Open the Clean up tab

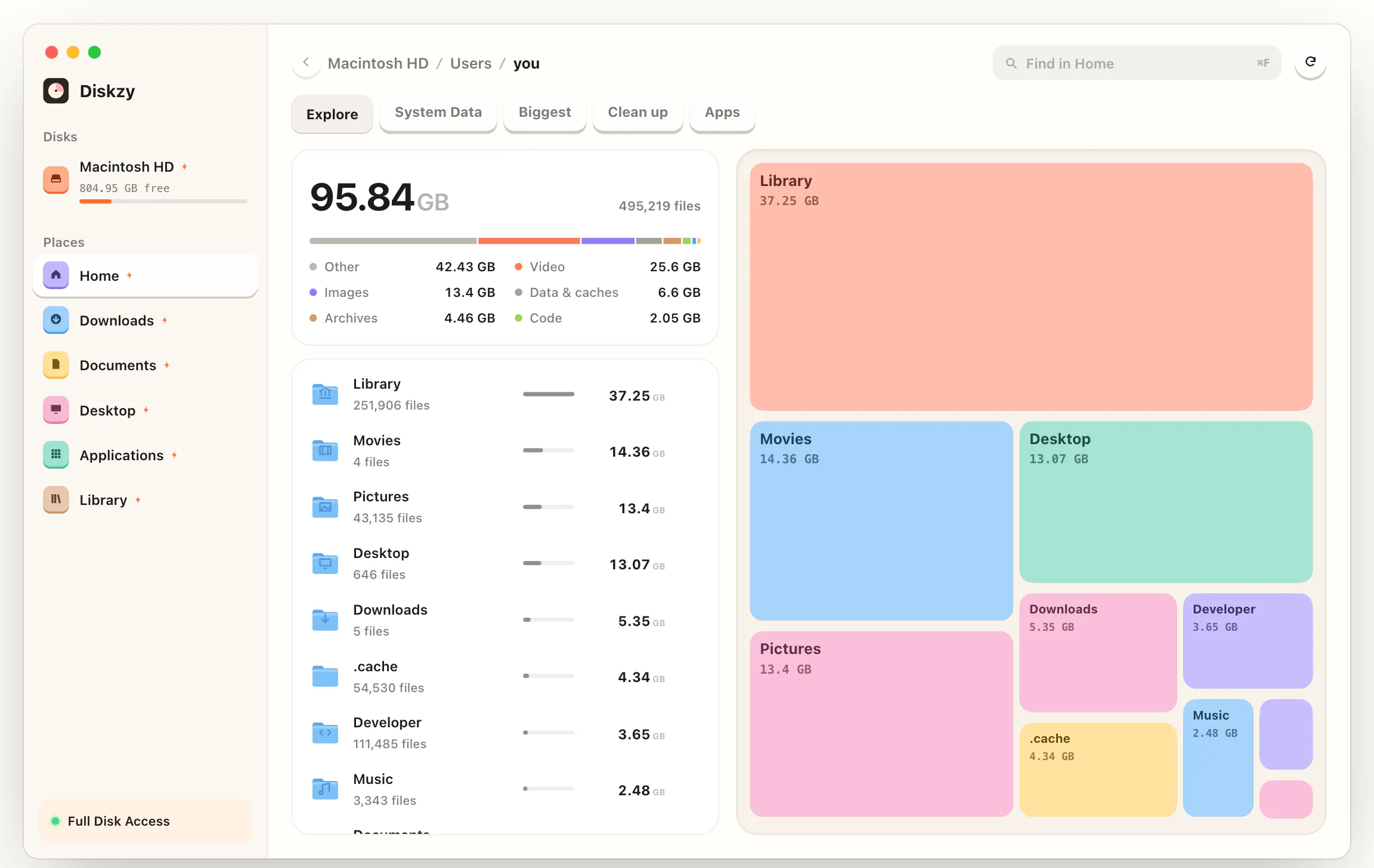[638, 112]
